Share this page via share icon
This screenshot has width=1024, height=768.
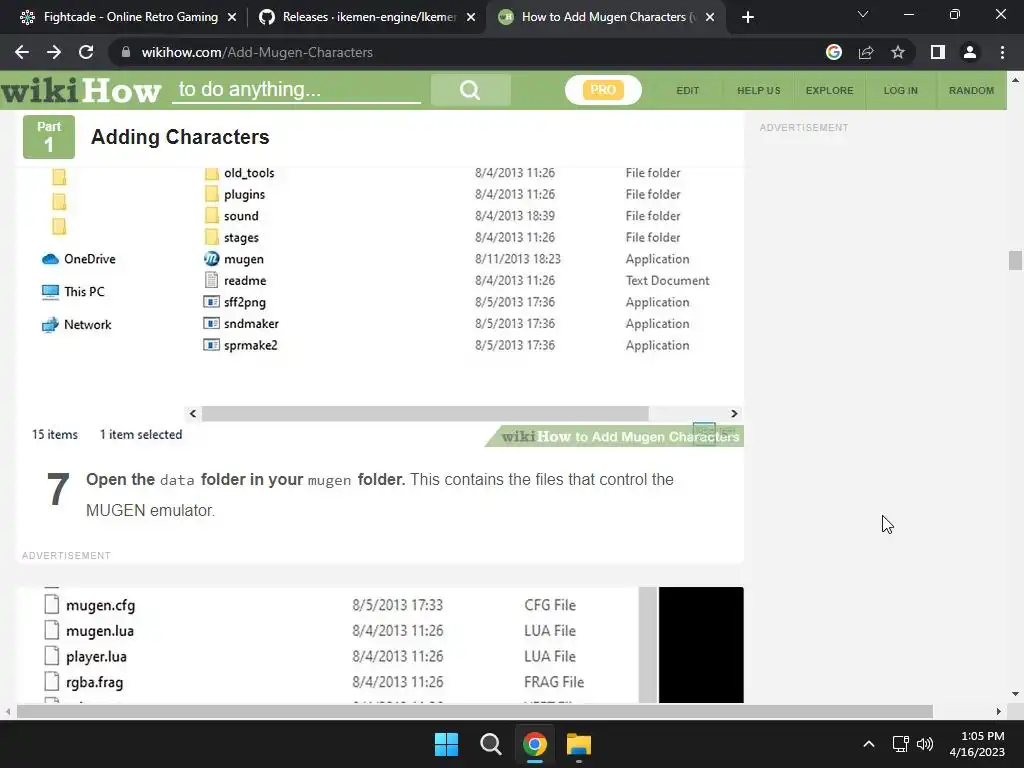pos(866,52)
